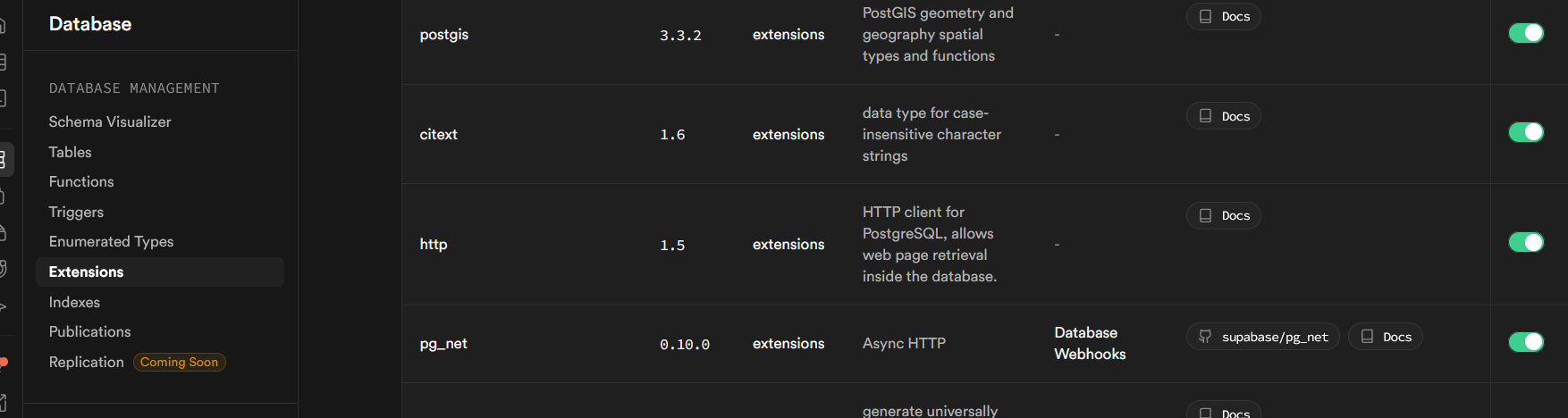Viewport: 1568px width, 418px height.
Task: Click extensions schema in postgis row
Action: click(788, 35)
